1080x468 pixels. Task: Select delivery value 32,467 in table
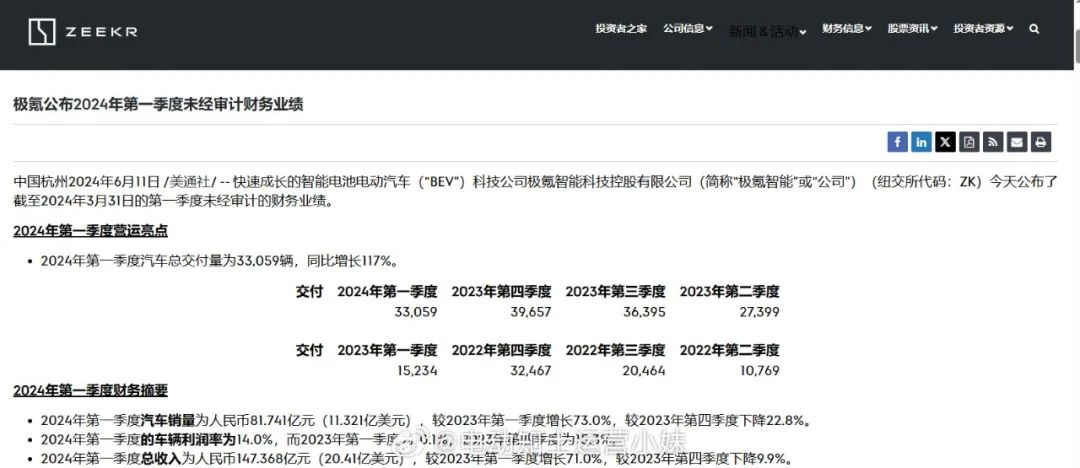click(530, 371)
